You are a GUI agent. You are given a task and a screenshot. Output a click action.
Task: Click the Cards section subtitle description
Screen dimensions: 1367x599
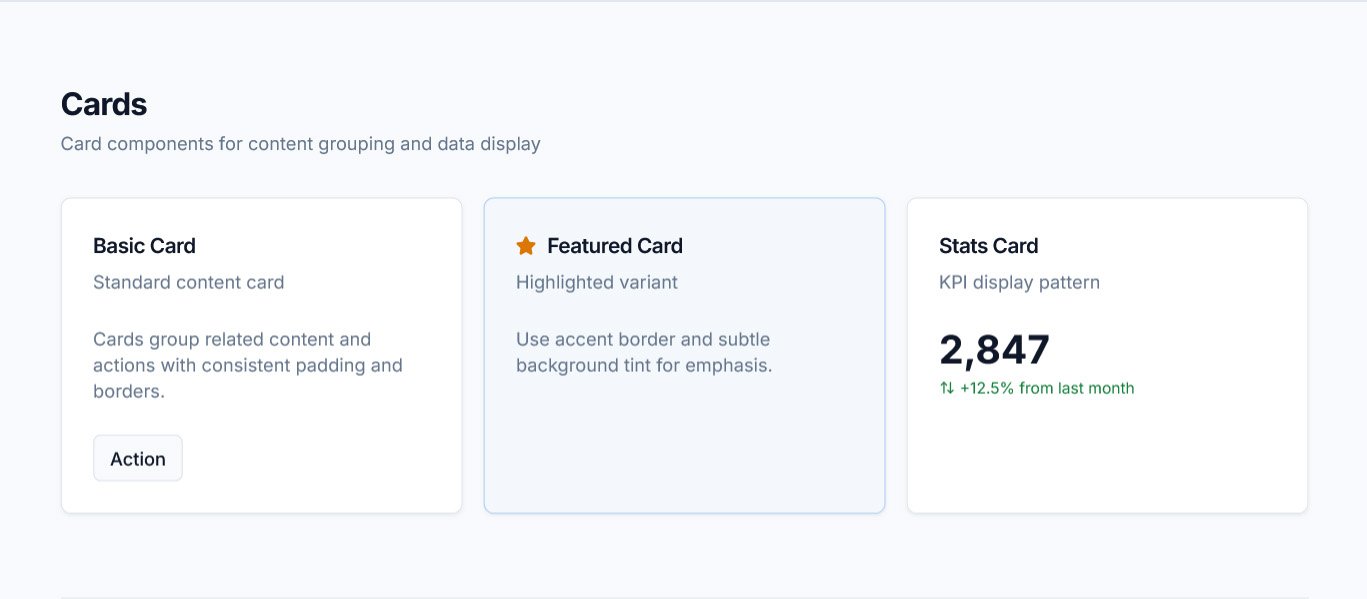(x=300, y=144)
